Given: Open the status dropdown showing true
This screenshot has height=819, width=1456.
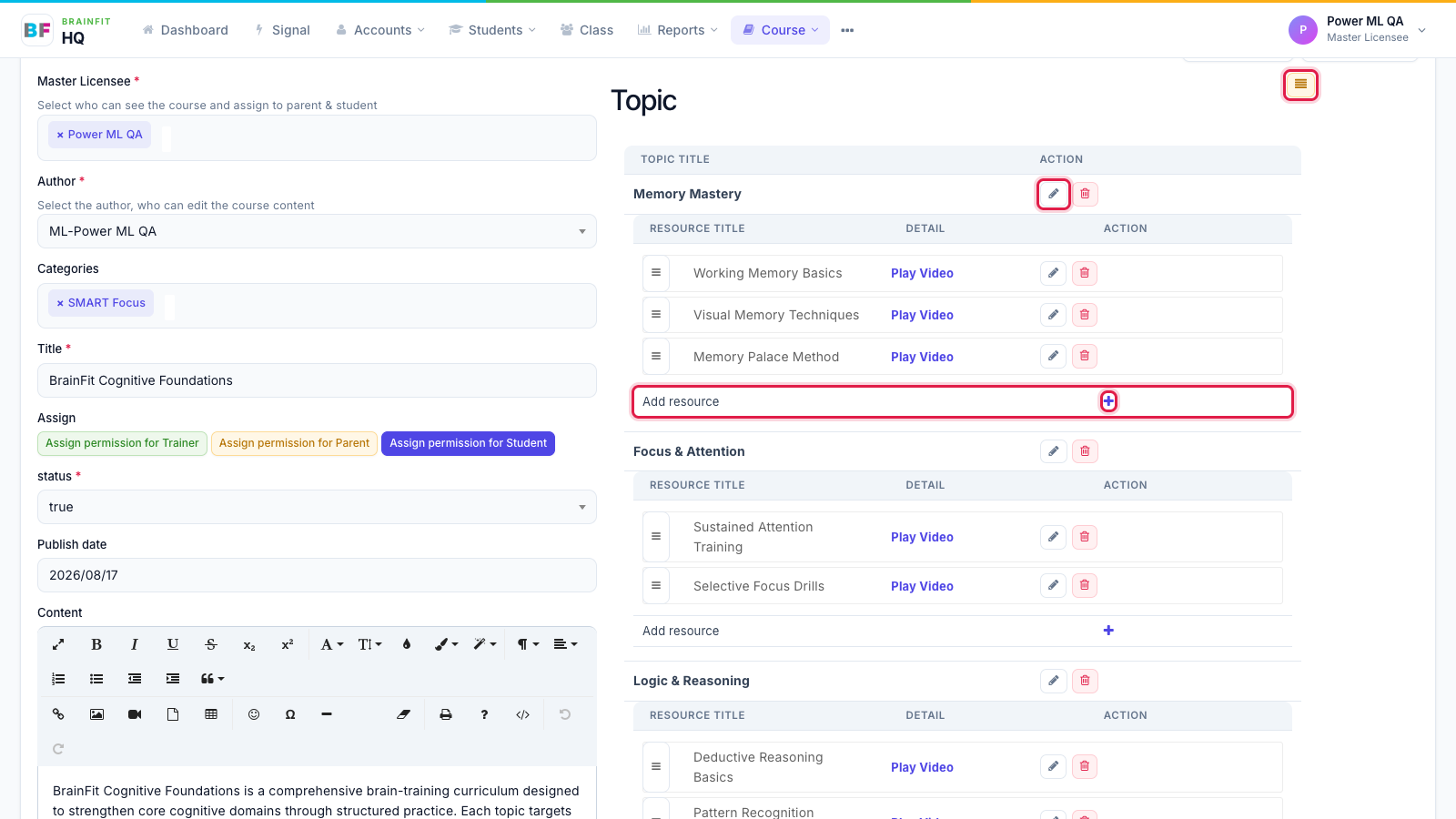Looking at the screenshot, I should [x=317, y=507].
